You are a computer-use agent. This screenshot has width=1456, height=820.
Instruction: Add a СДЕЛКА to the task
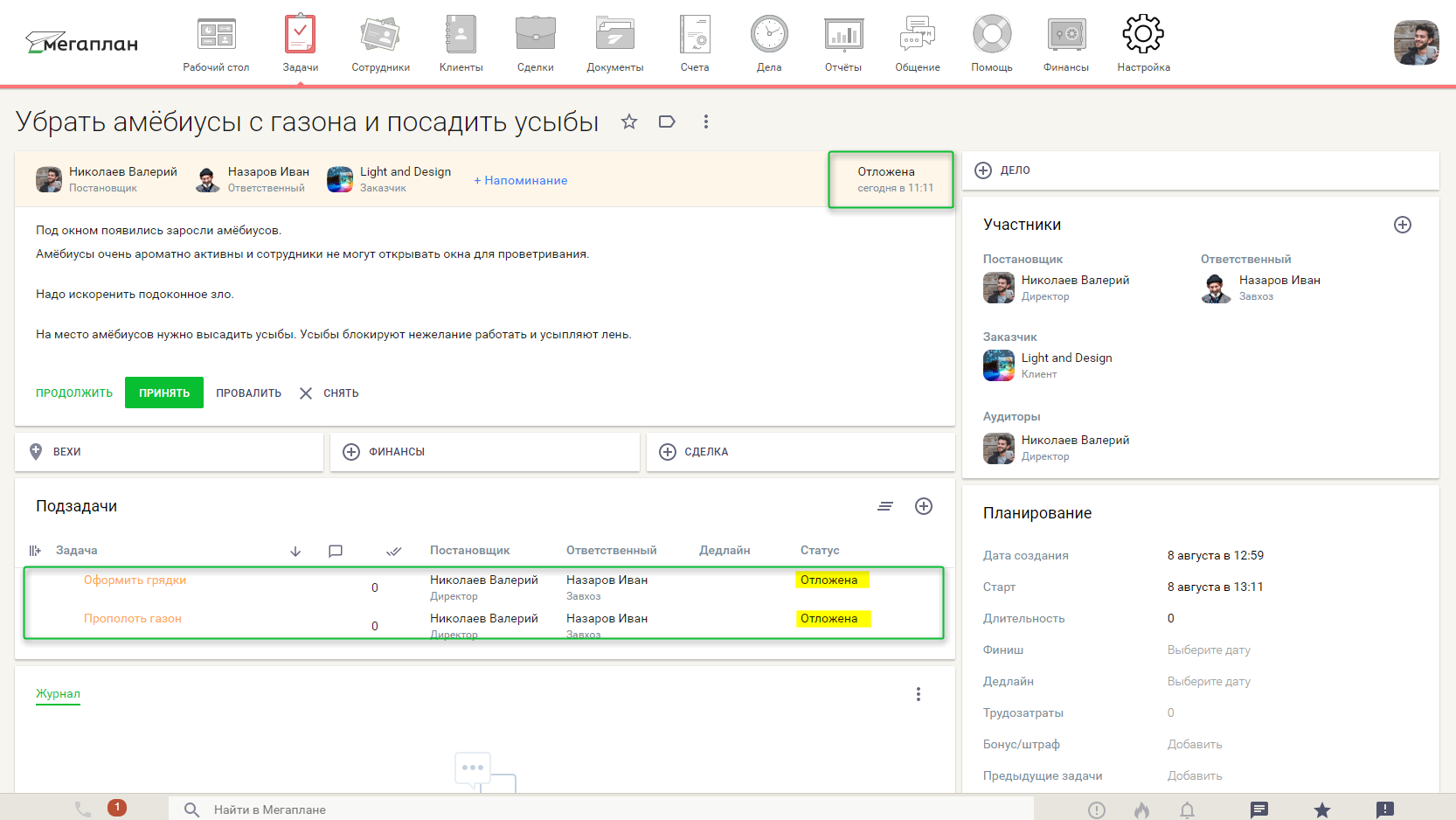click(801, 452)
